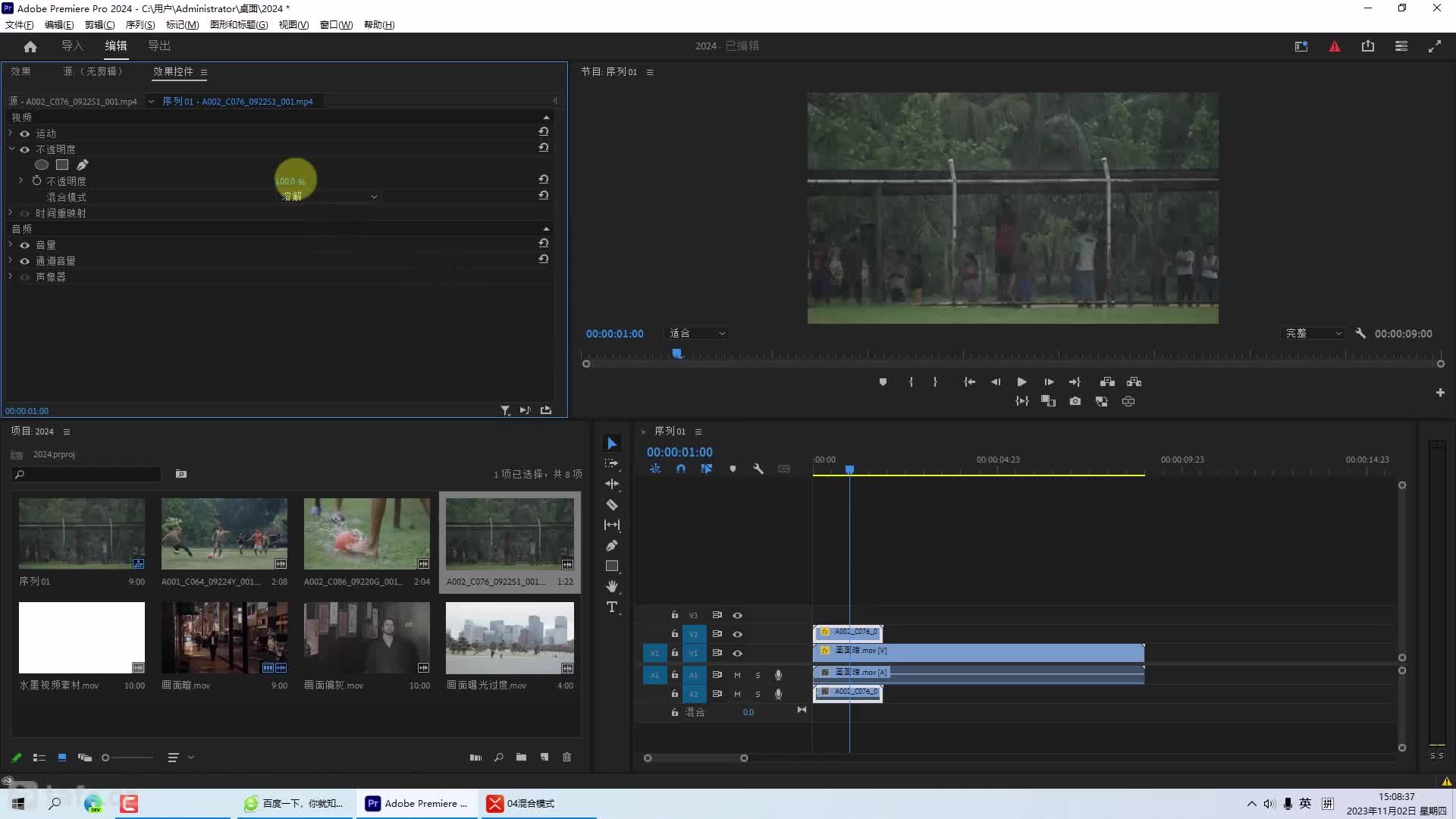The width and height of the screenshot is (1456, 819).
Task: Toggle V1 track output eye
Action: click(737, 653)
